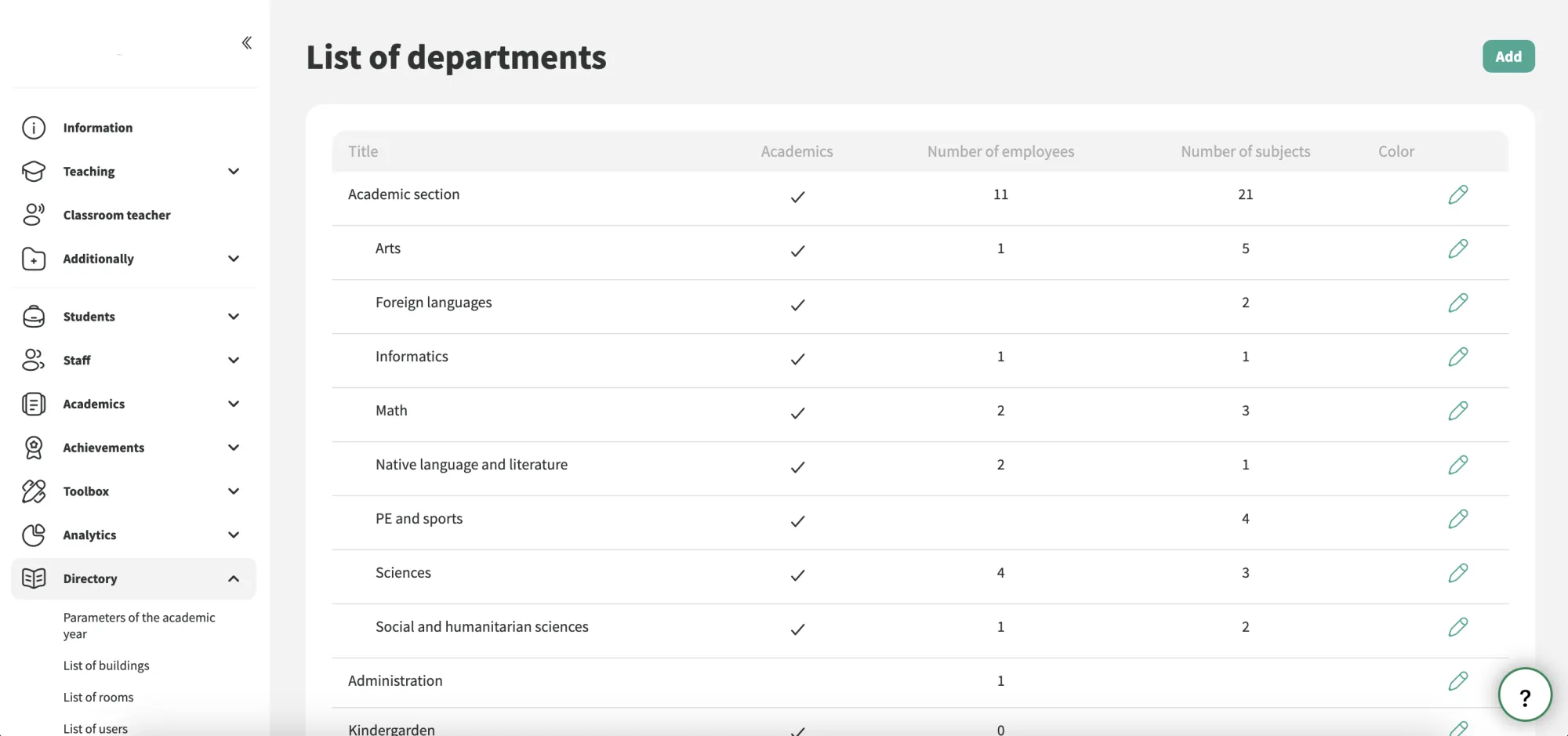This screenshot has width=1568, height=736.
Task: Click the Information circle icon in sidebar
Action: (x=34, y=128)
